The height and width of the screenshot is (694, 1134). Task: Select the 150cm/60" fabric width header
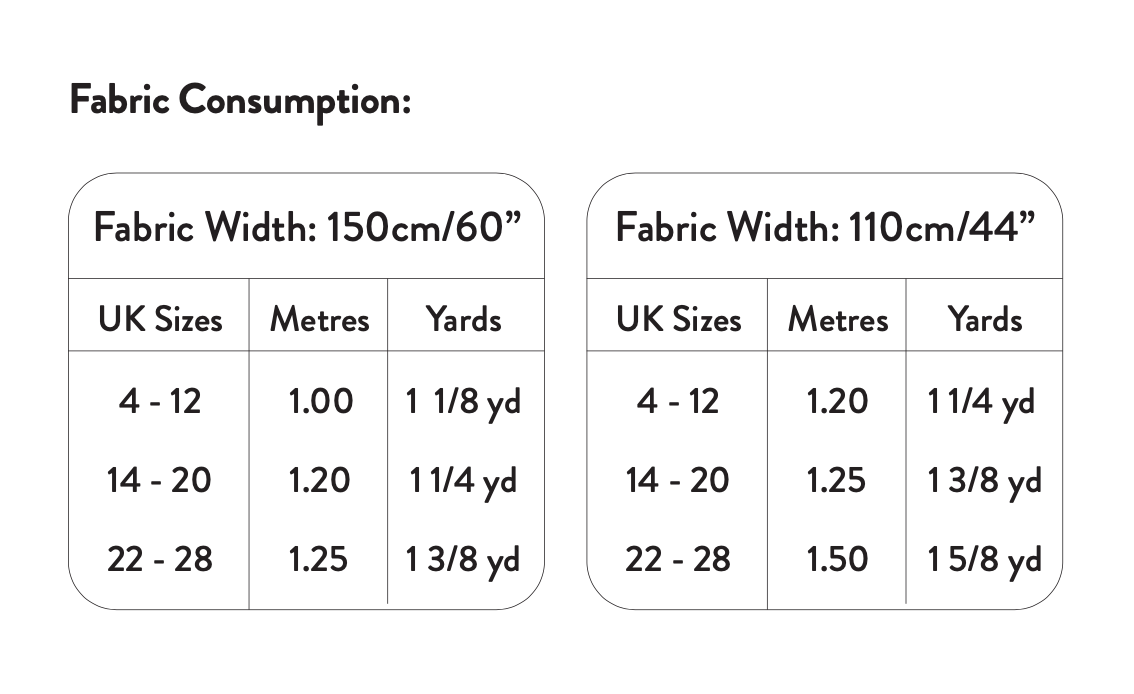308,228
